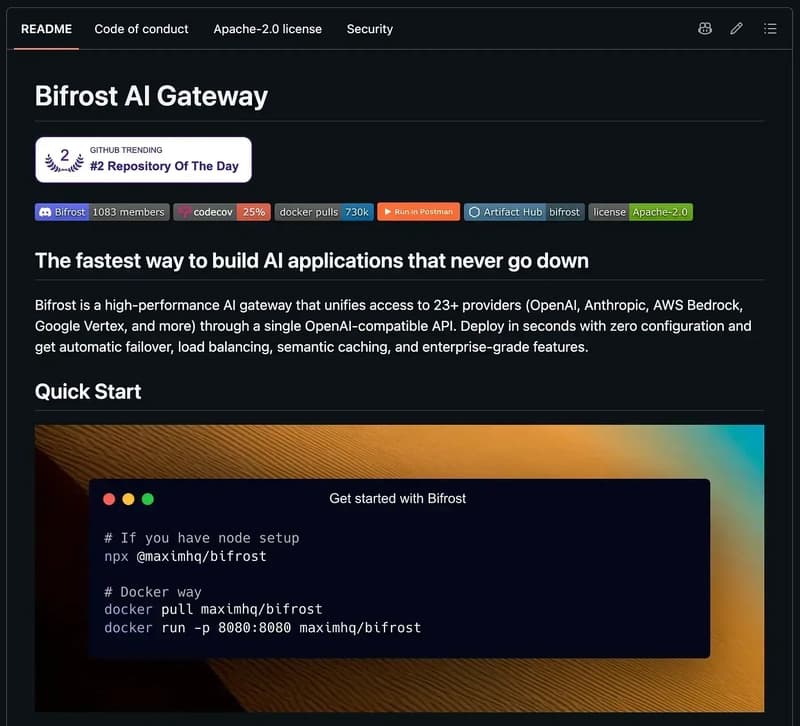Click the license Apache-2.0 badge

coord(640,212)
